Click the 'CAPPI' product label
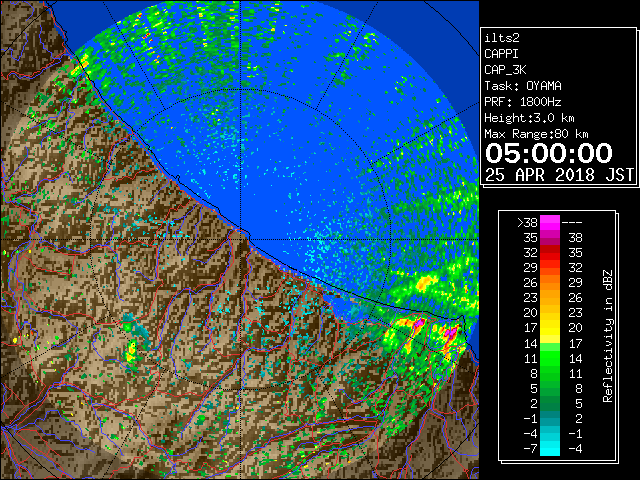Screen dimensions: 640x480 (501, 54)
